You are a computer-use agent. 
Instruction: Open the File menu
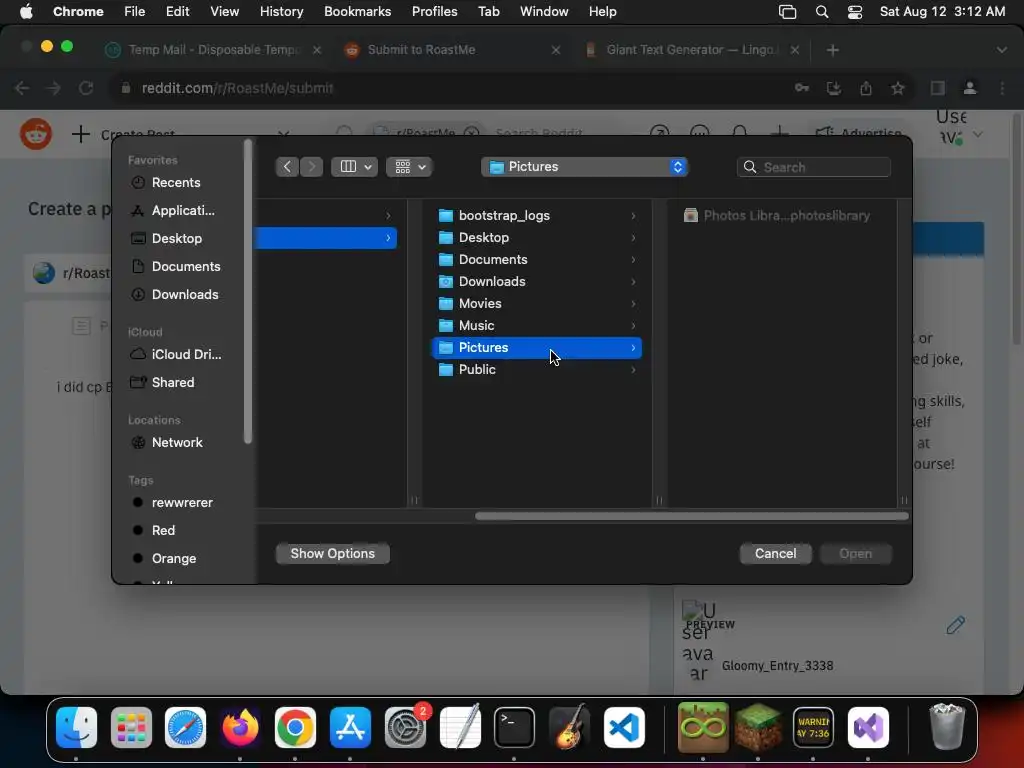pyautogui.click(x=135, y=12)
